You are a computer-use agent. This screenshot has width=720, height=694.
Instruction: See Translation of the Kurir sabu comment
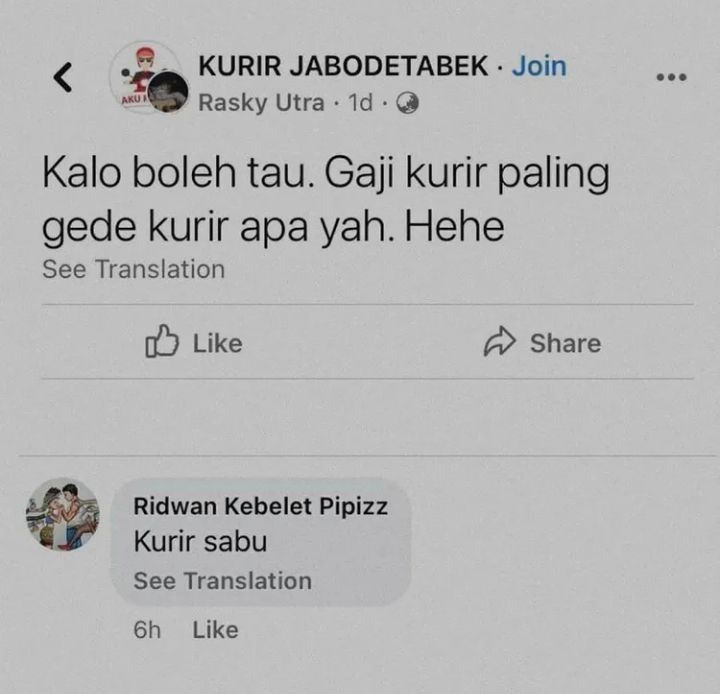tap(223, 581)
